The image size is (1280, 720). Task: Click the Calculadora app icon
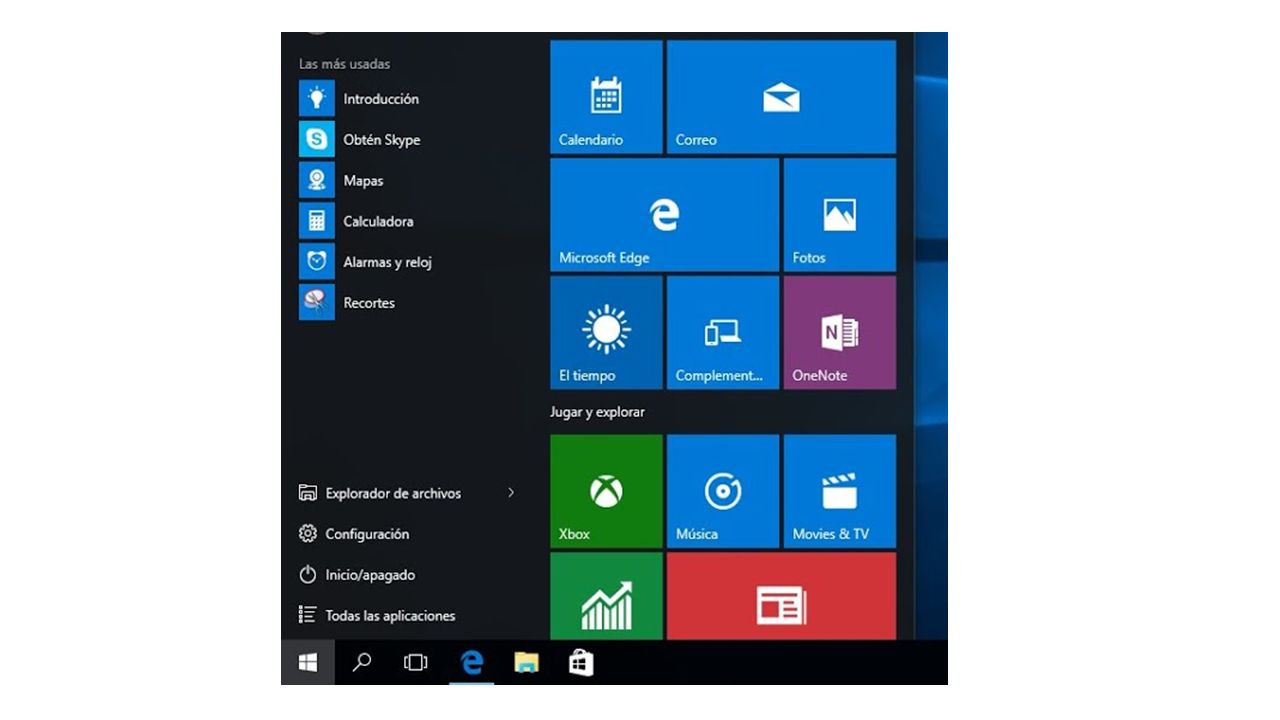(317, 221)
